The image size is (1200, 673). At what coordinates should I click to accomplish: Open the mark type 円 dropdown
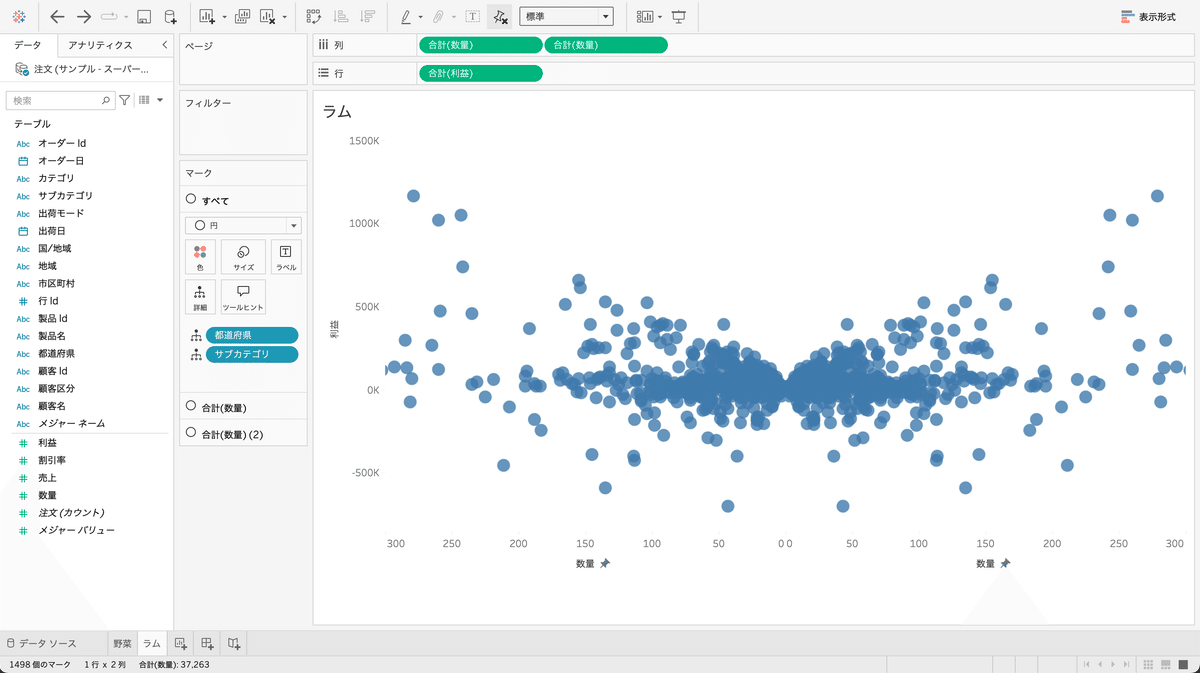point(243,226)
